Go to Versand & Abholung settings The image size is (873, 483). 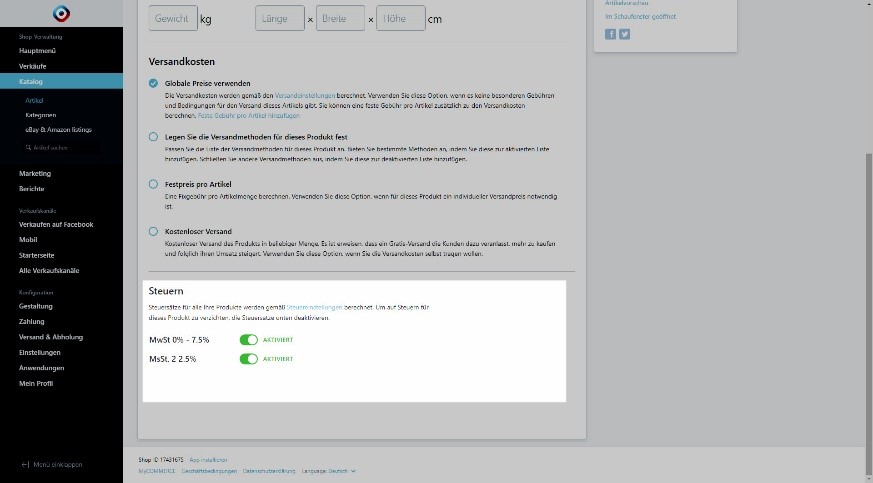[51, 337]
